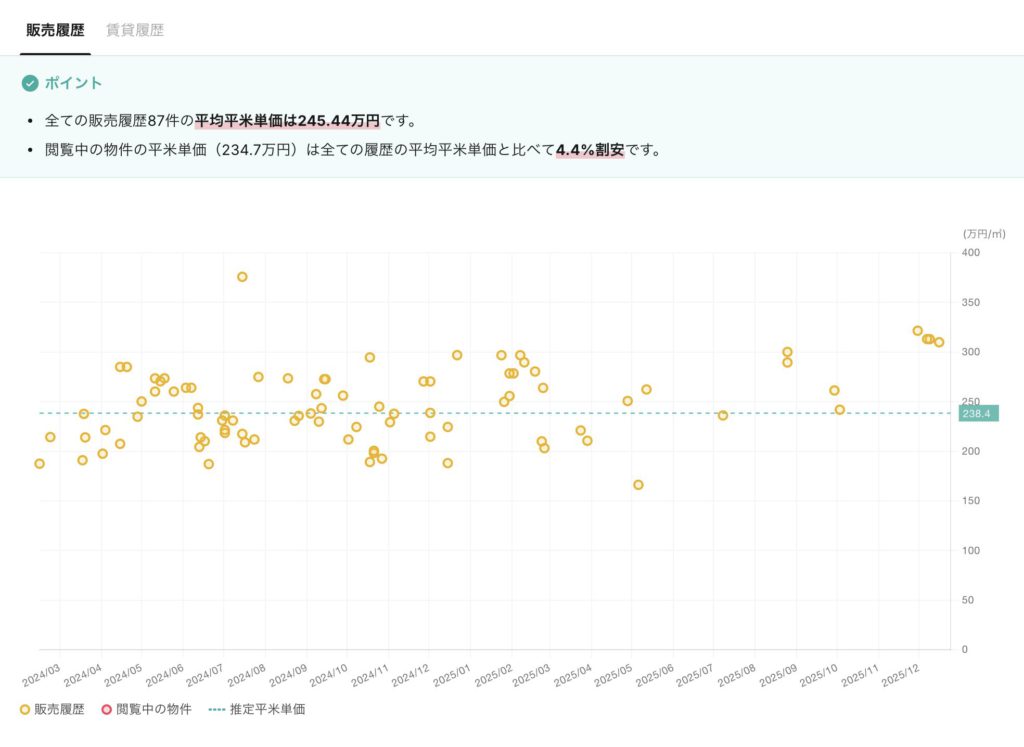
Task: Toggle the 閲覧中の物件 legend label
Action: click(153, 710)
